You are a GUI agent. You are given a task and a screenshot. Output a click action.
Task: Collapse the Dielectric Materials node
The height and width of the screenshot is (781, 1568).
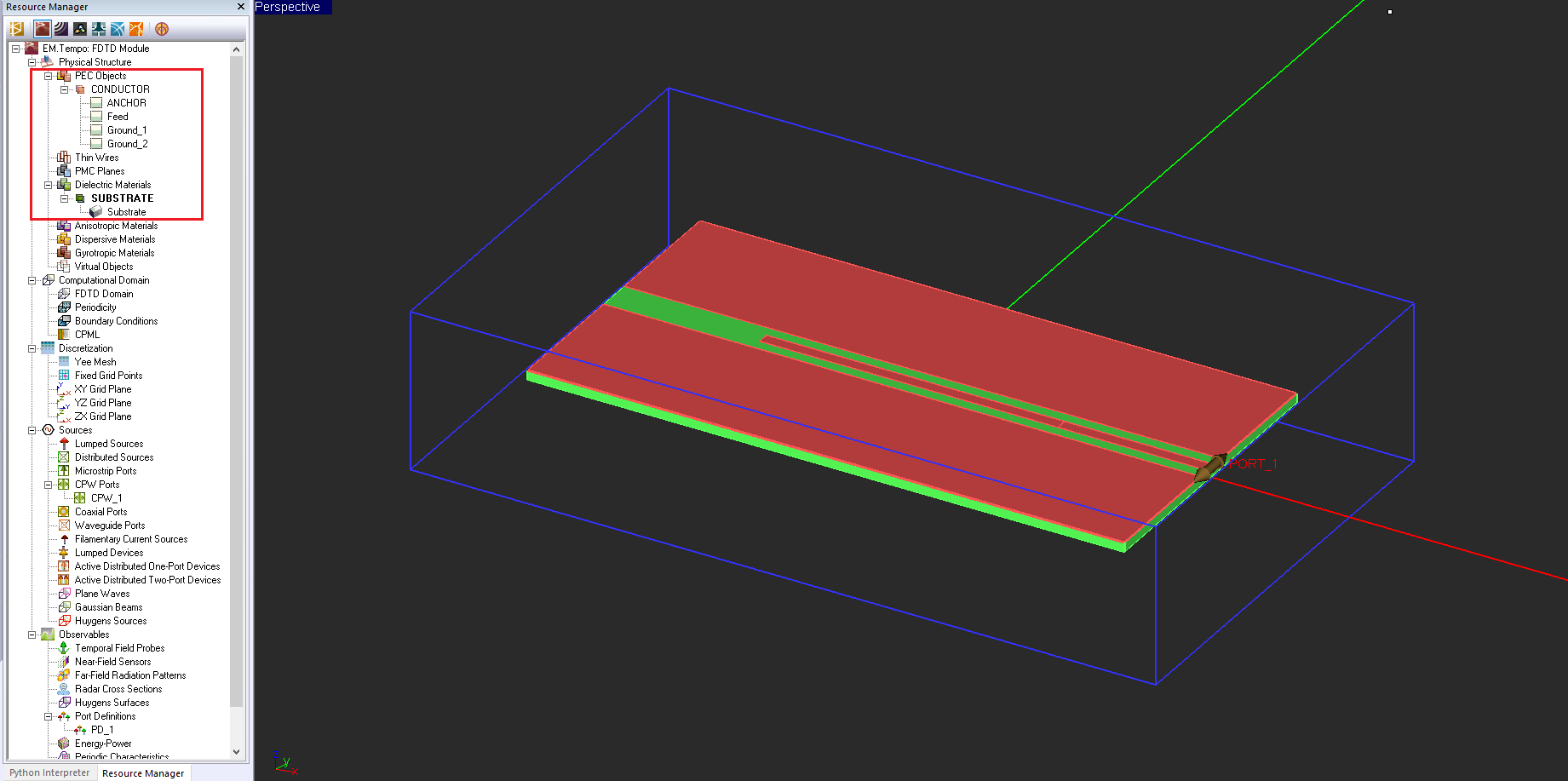(x=49, y=185)
